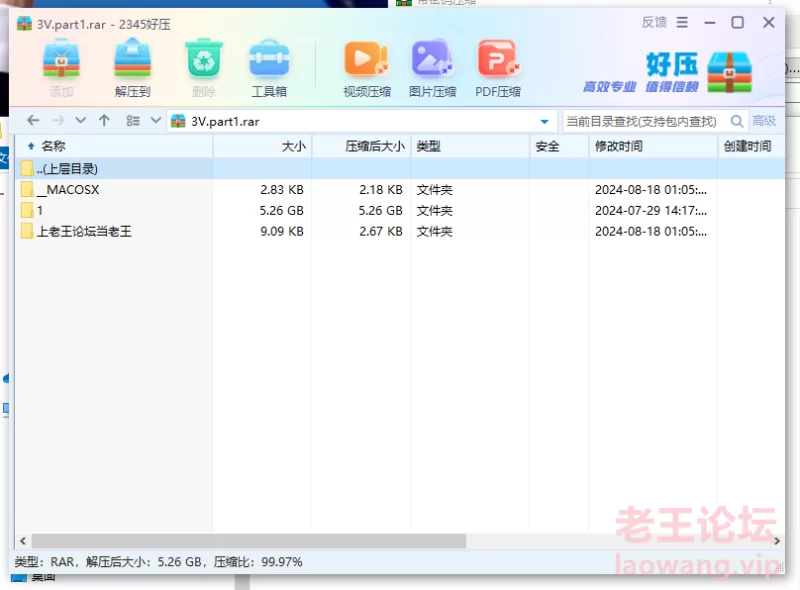Viewport: 800px width, 590px height.
Task: Click the view mode list icon
Action: (x=133, y=121)
